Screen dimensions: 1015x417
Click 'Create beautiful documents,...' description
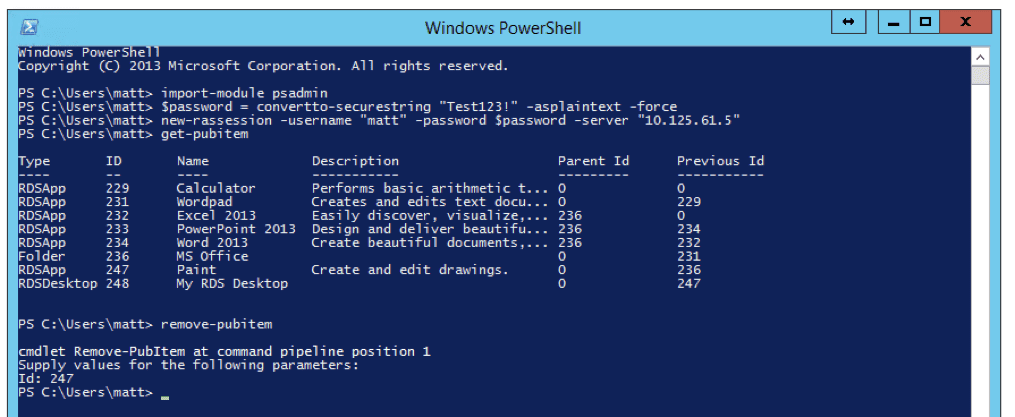(430, 243)
